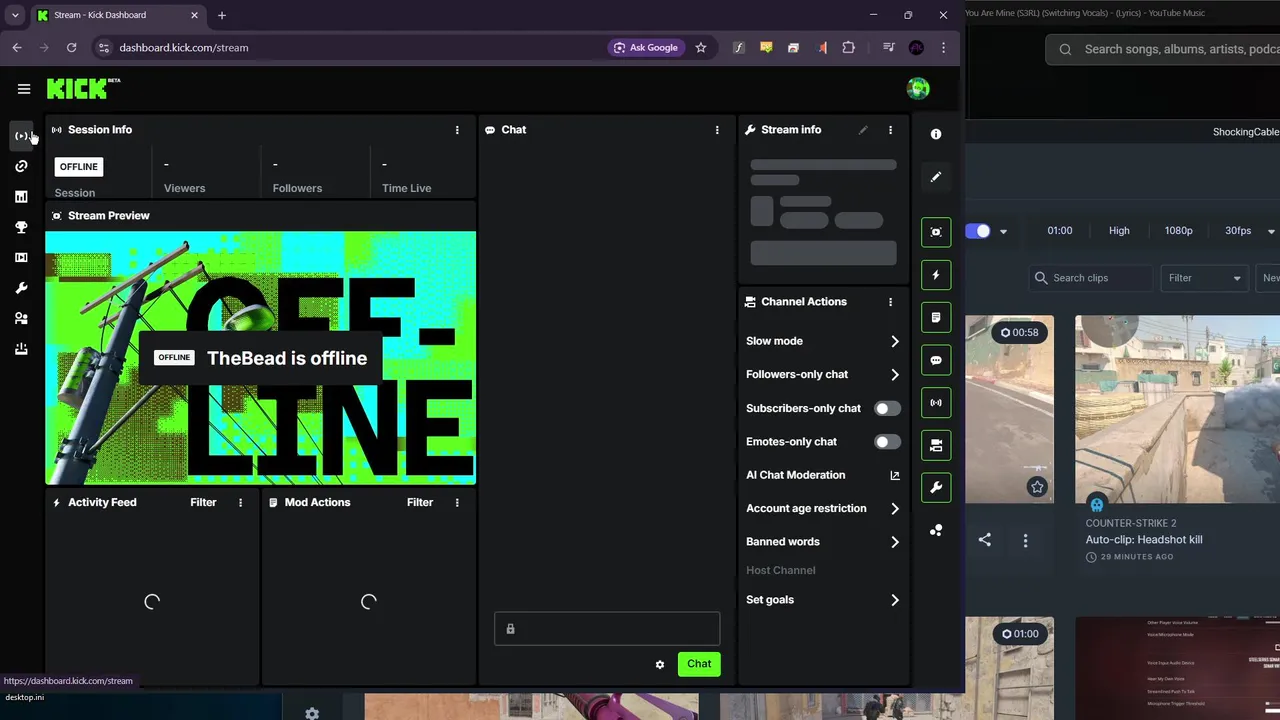The height and width of the screenshot is (720, 1280).
Task: Toggle the Activity Feed lightning widget icon
Action: click(936, 275)
